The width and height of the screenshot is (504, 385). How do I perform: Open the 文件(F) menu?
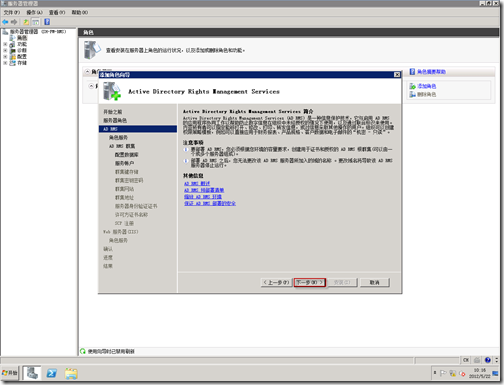coord(12,12)
